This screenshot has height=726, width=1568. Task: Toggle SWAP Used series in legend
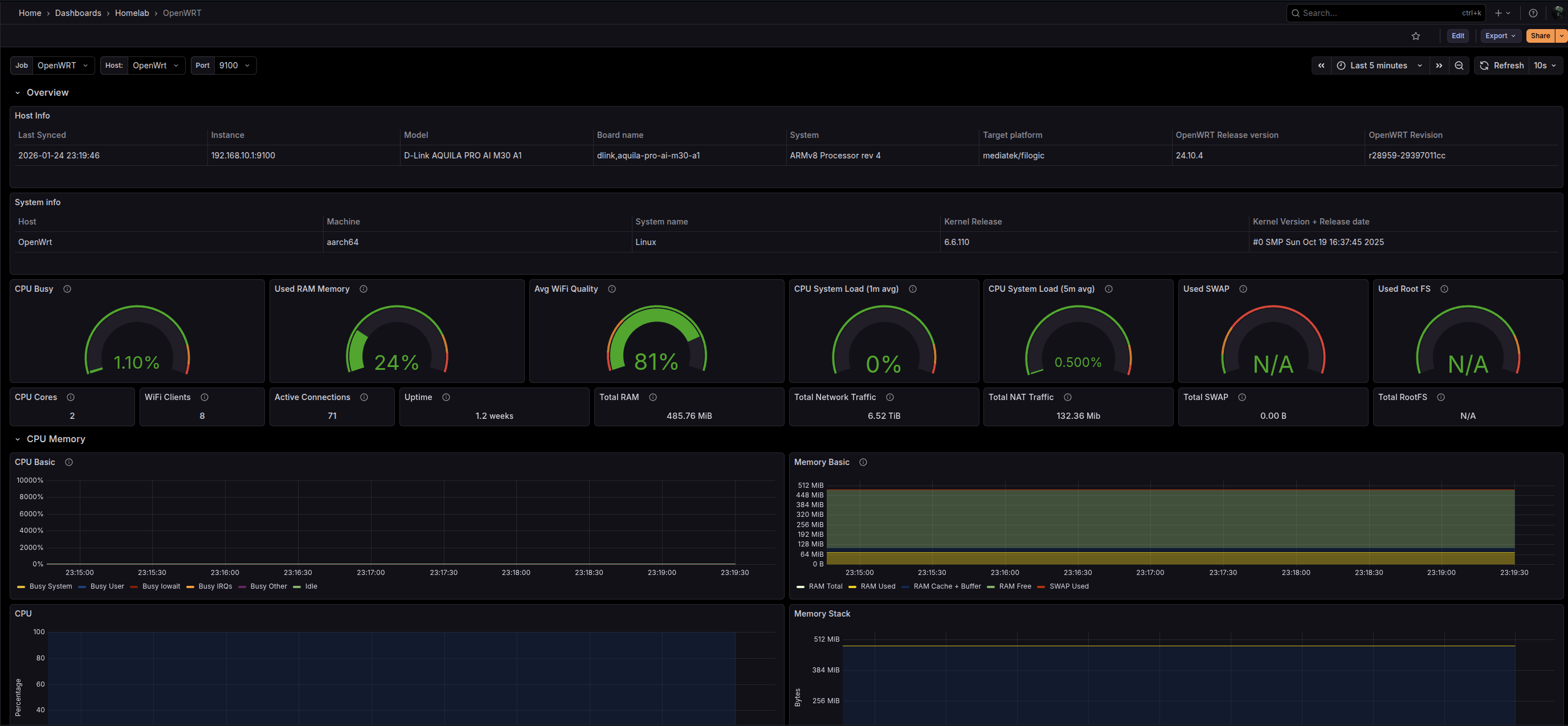1068,586
